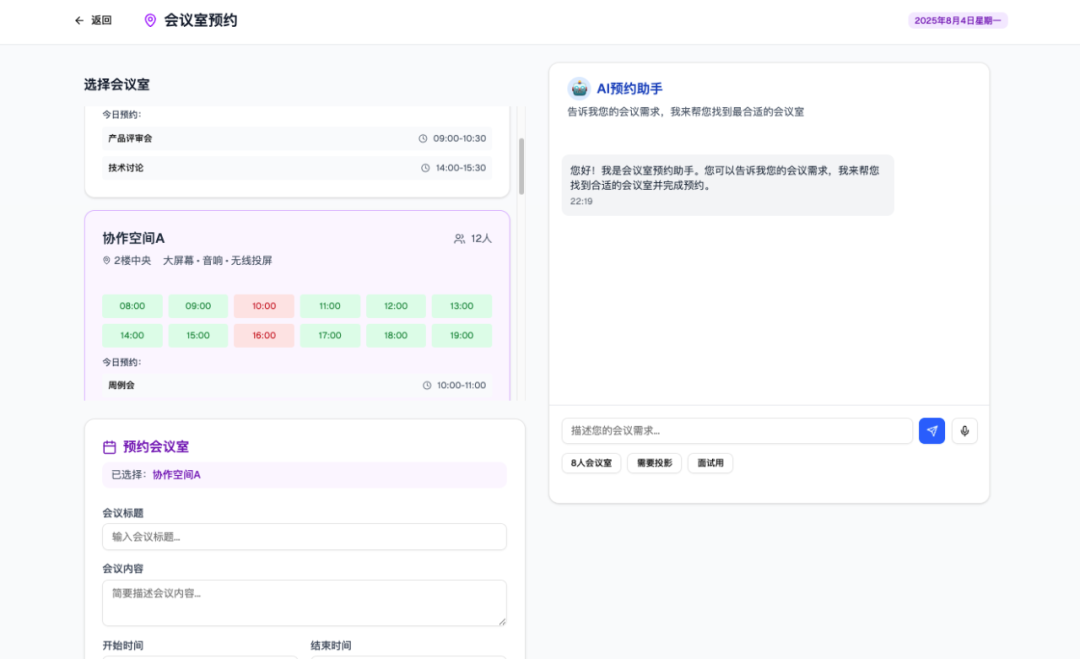Click the clock icon beside 14:00-15:30
1080x659 pixels.
(426, 168)
